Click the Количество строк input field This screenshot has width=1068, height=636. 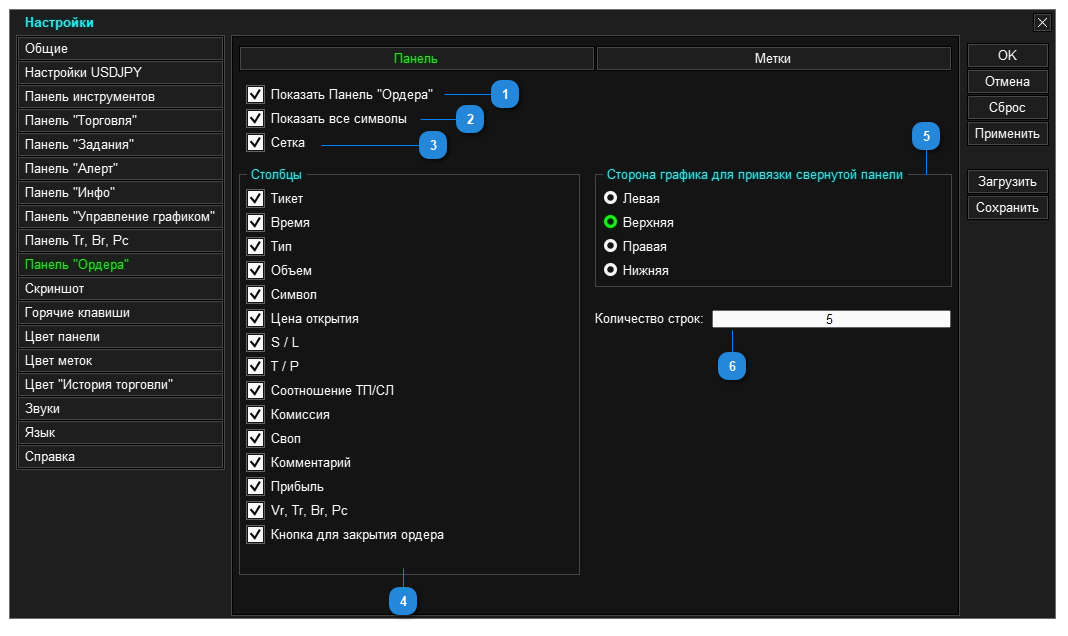click(831, 319)
